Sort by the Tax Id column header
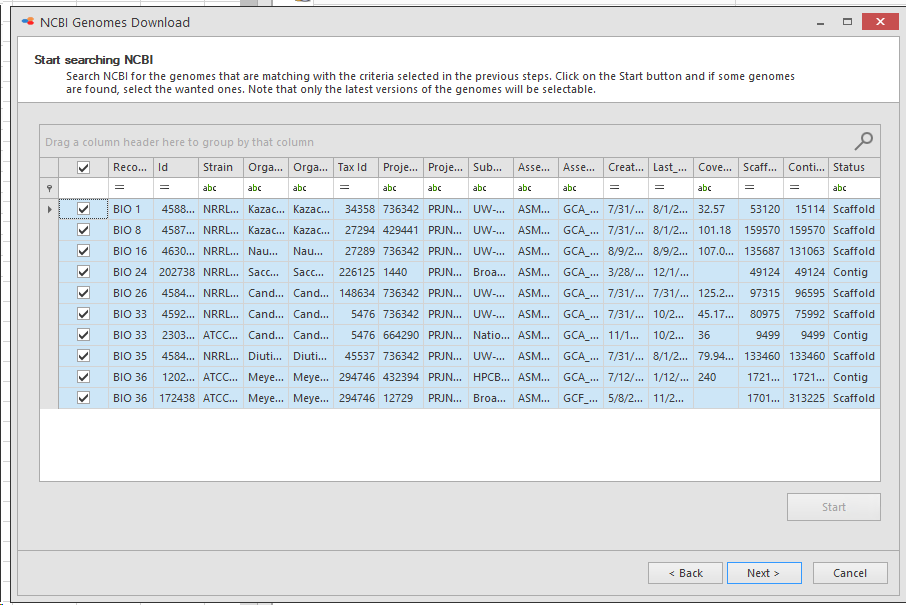Screen dimensions: 906x605 (356, 168)
